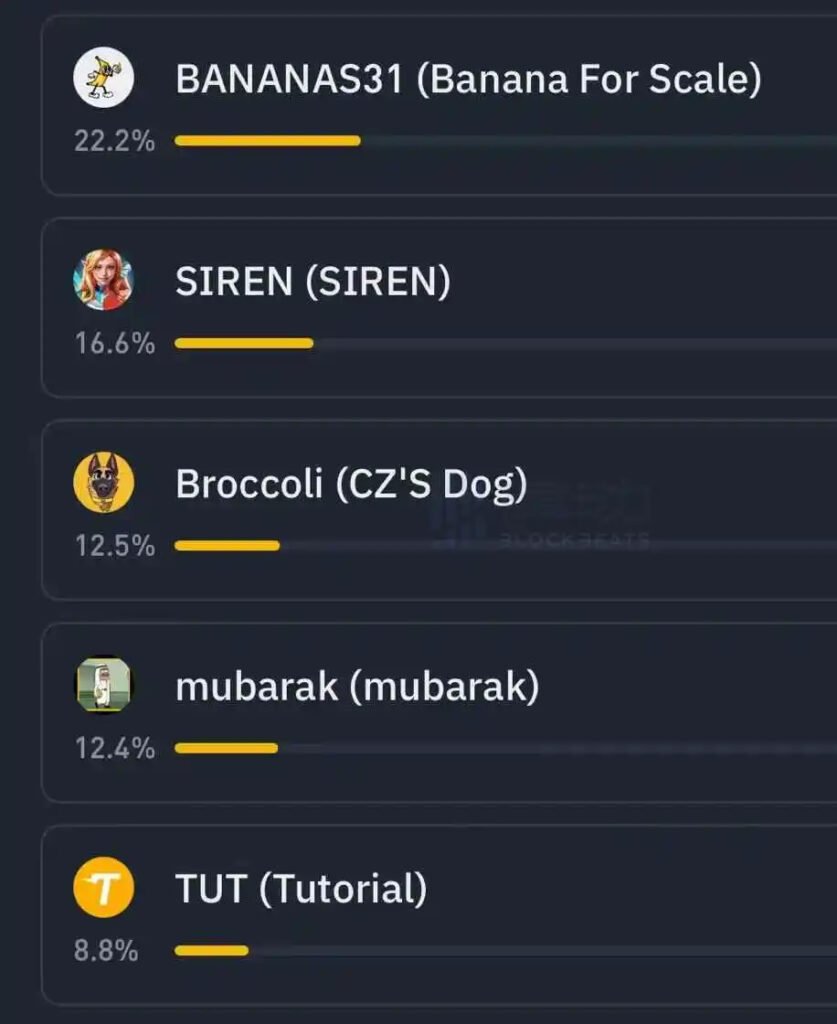
Task: Choose Broccoli (CZ'S Dog) label
Action: (351, 485)
